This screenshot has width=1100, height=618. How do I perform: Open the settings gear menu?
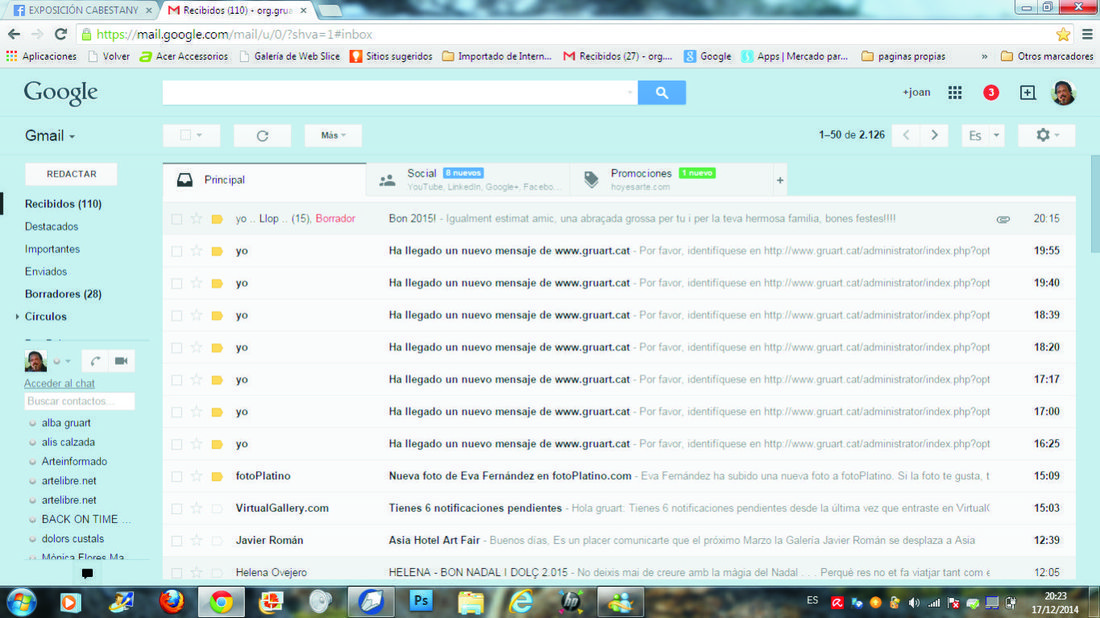pyautogui.click(x=1046, y=135)
